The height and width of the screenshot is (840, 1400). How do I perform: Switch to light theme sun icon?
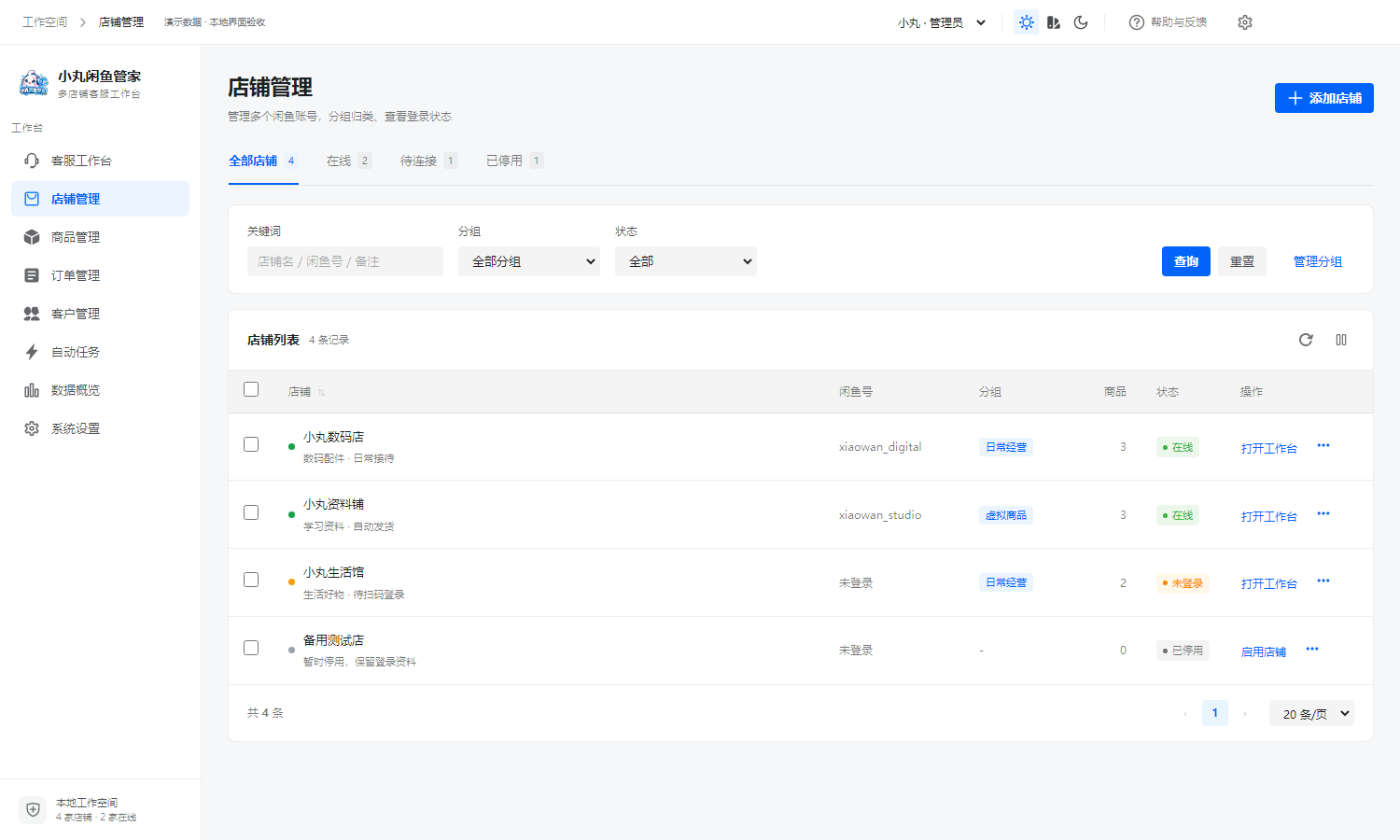(x=1027, y=22)
